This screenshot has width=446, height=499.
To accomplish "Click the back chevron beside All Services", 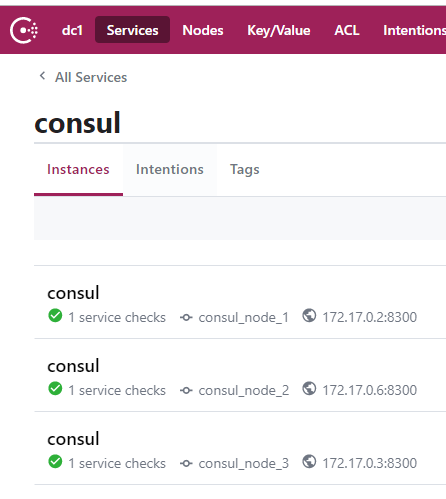I will (42, 76).
